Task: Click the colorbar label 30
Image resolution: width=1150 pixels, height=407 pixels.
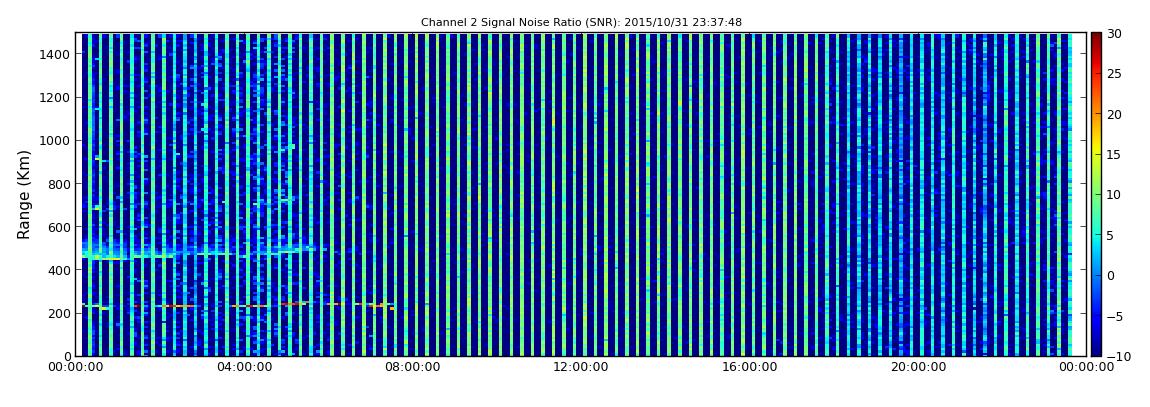Action: coord(1115,34)
